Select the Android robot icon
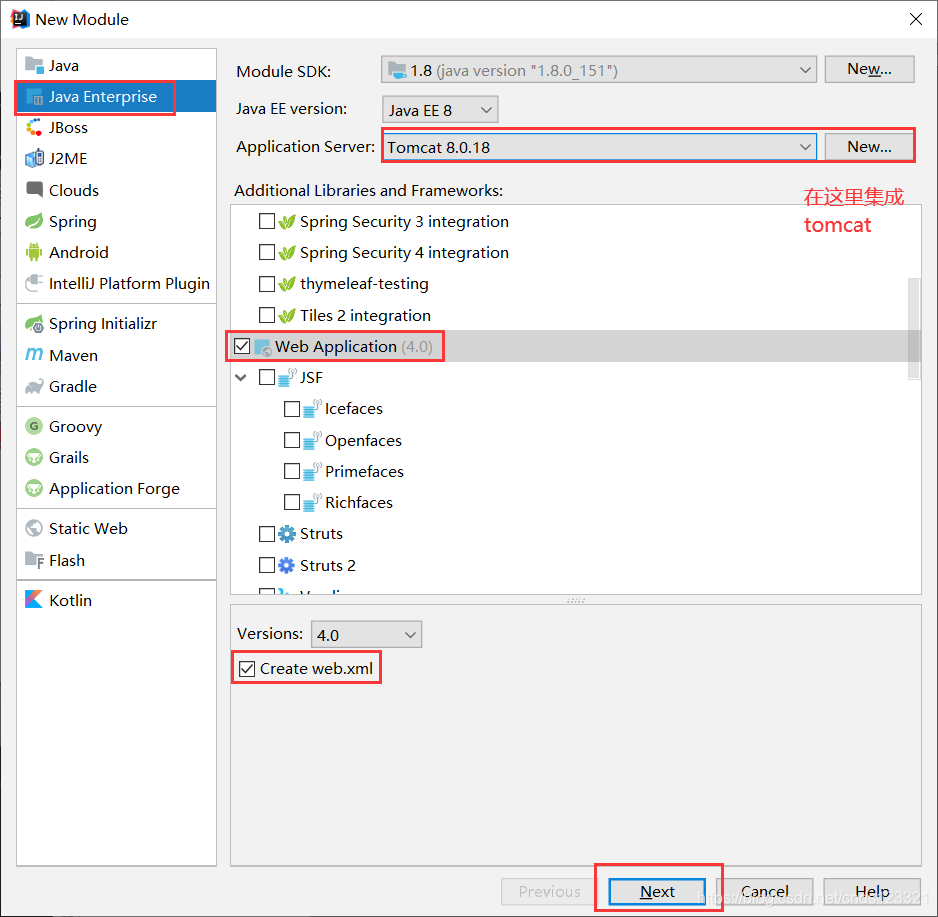938x917 pixels. click(x=34, y=252)
